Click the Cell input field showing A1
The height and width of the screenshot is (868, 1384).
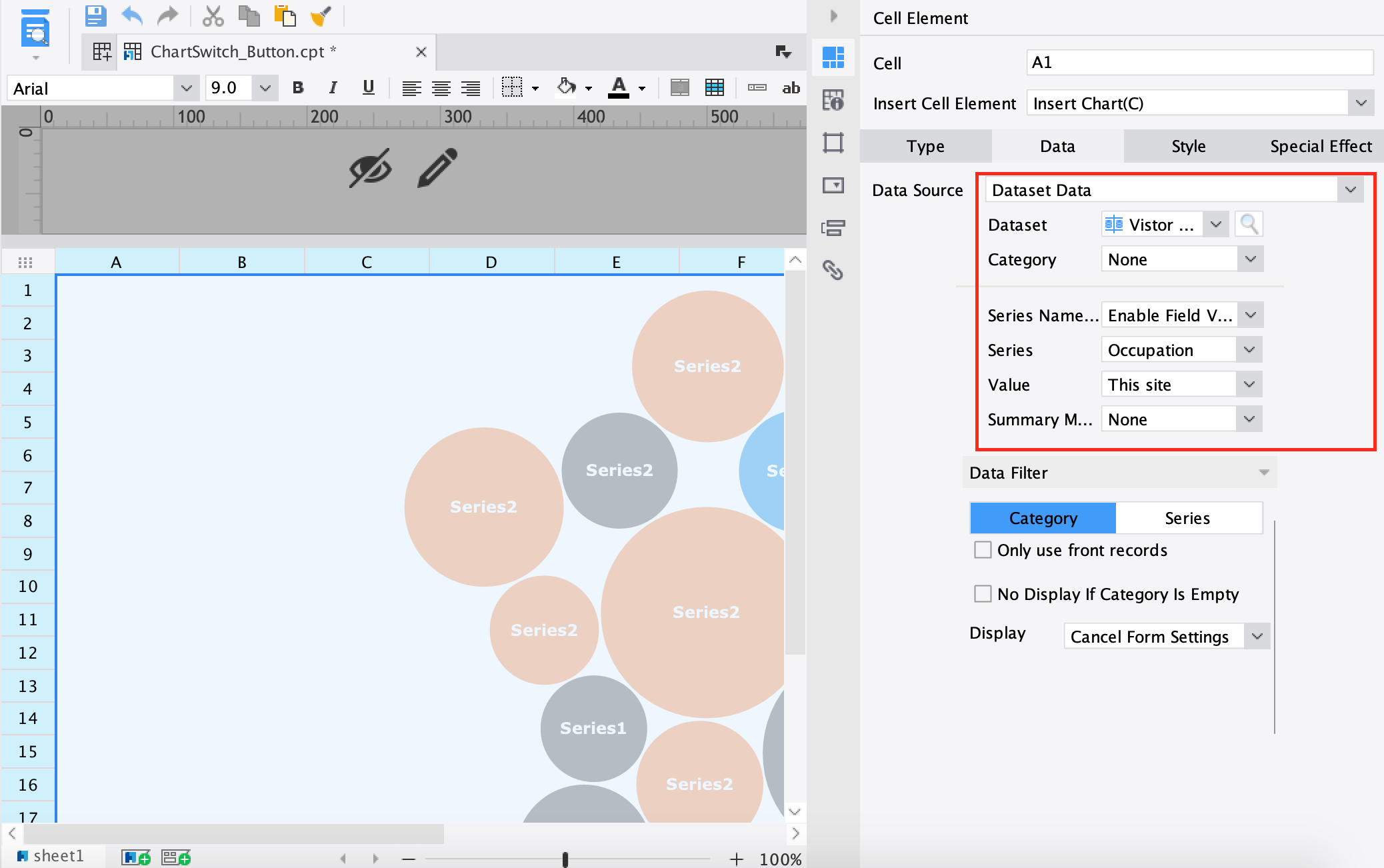1199,63
